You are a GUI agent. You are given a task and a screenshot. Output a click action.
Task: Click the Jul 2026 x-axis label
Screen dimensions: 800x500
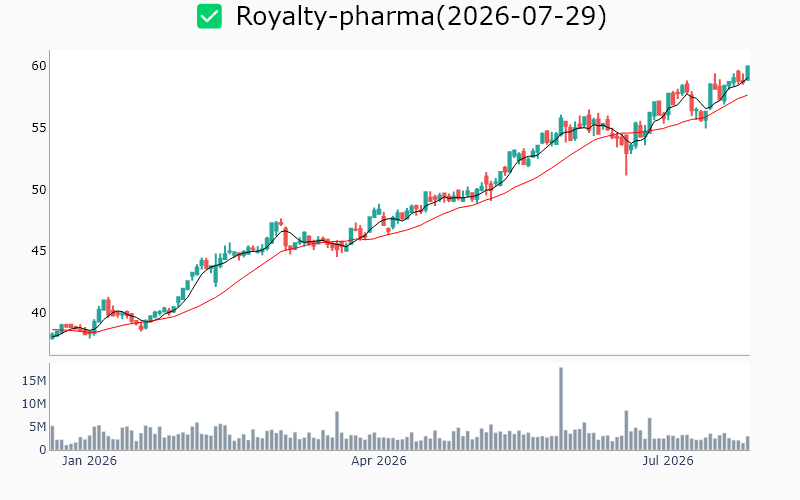[668, 461]
